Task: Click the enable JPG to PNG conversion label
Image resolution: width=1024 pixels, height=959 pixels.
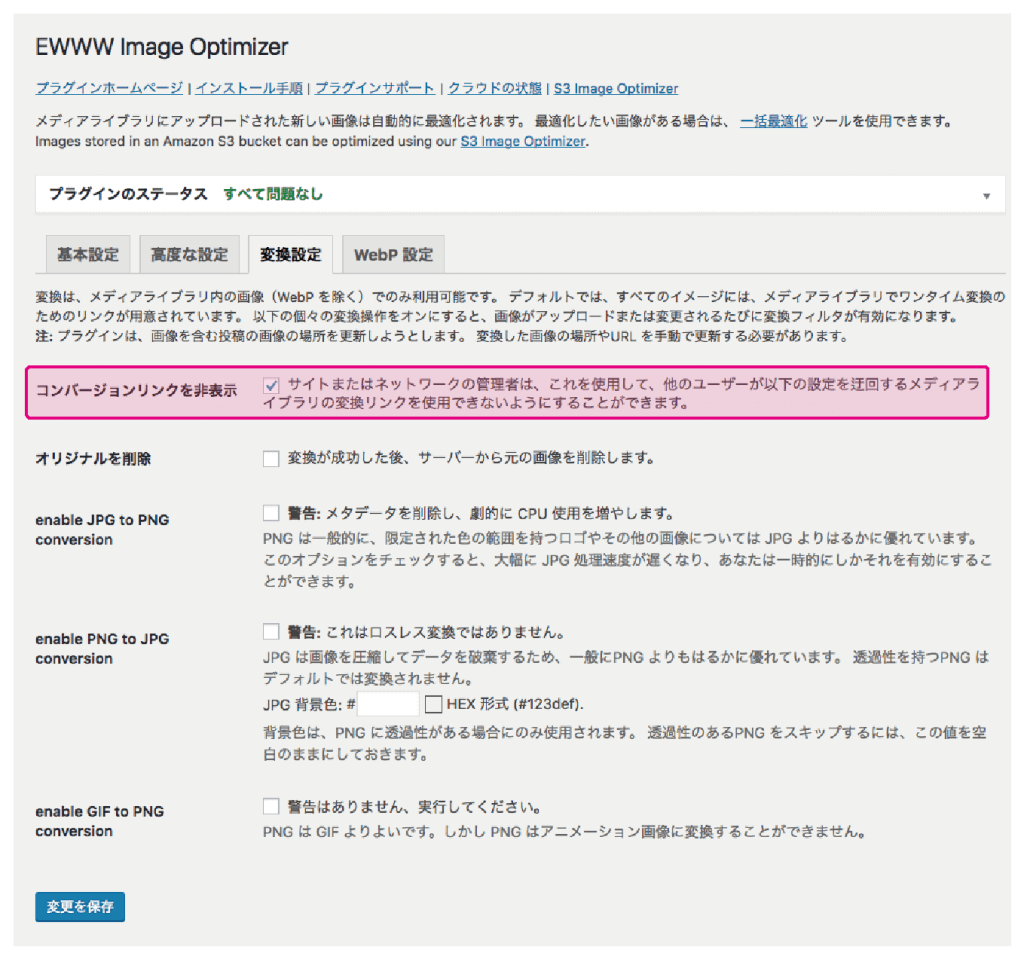Action: pos(103,530)
